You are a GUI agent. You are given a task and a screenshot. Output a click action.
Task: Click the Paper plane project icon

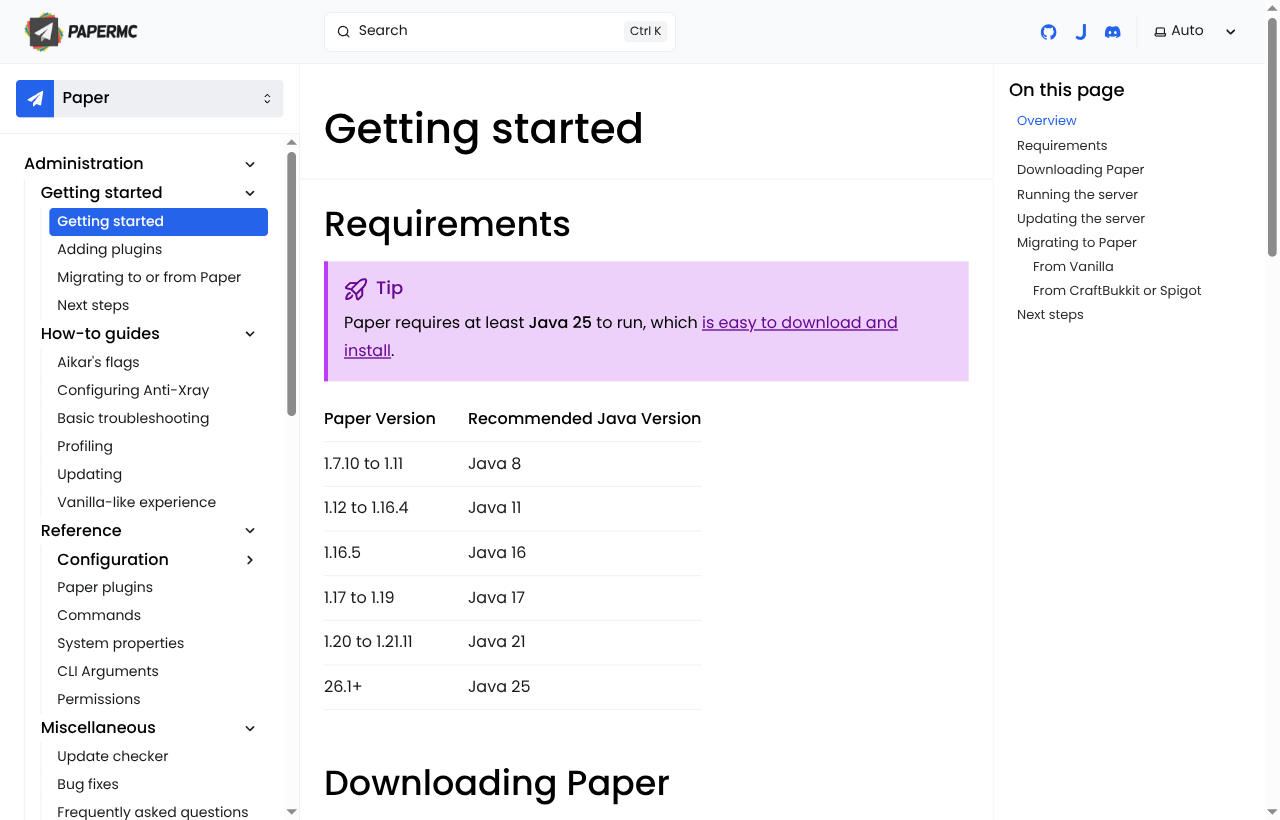tap(35, 98)
